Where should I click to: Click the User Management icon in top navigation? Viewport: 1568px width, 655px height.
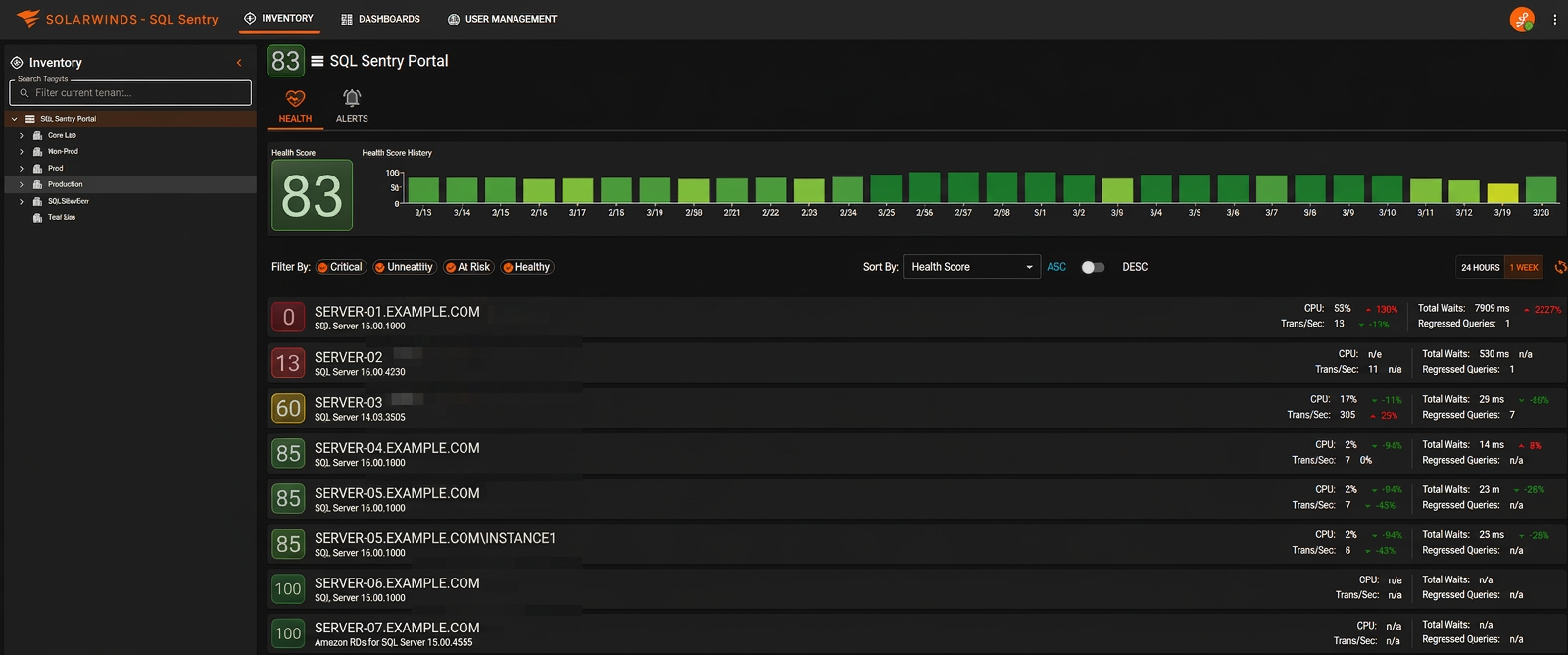[454, 19]
